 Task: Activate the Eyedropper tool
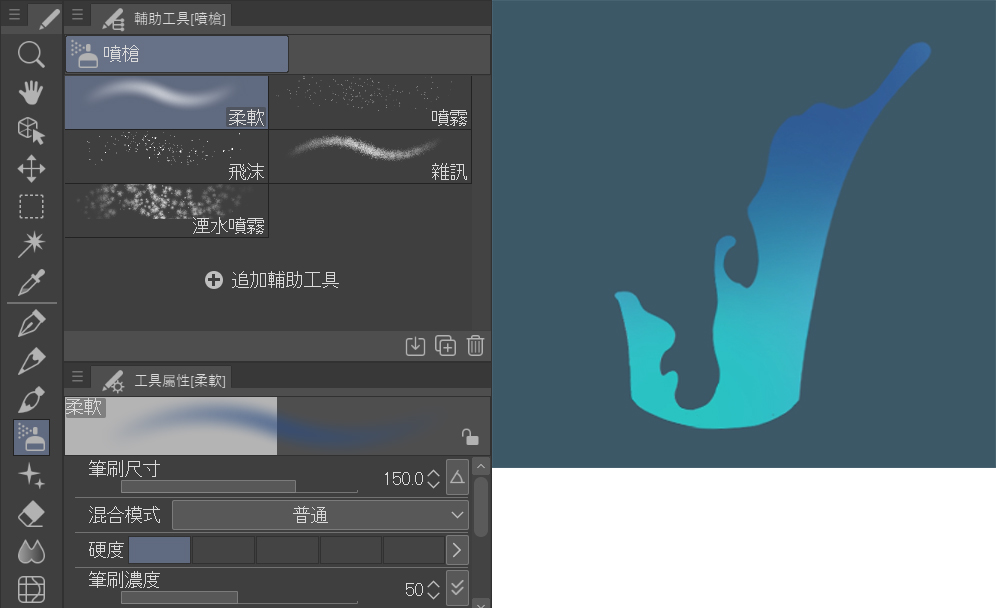31,282
